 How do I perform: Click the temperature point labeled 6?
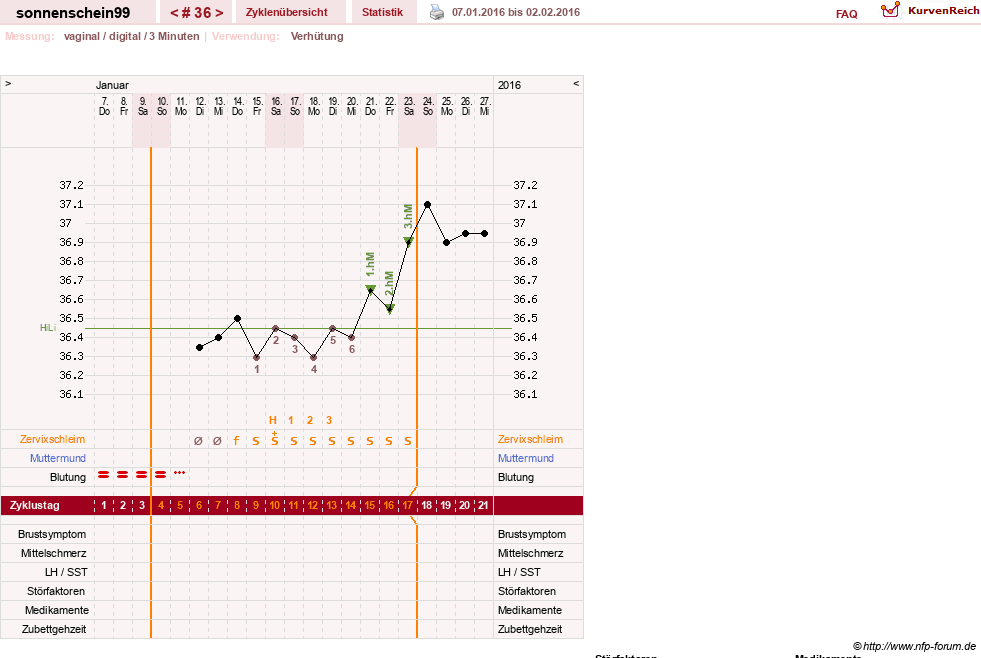352,338
